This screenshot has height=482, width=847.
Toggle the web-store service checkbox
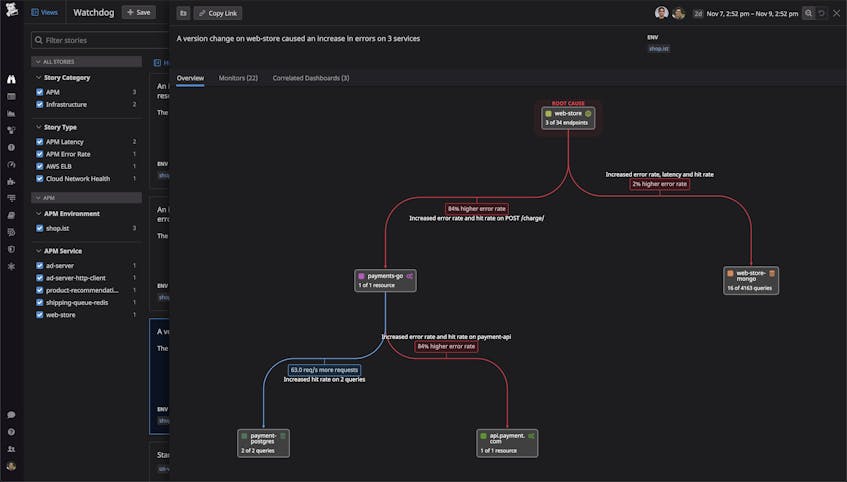tap(39, 315)
